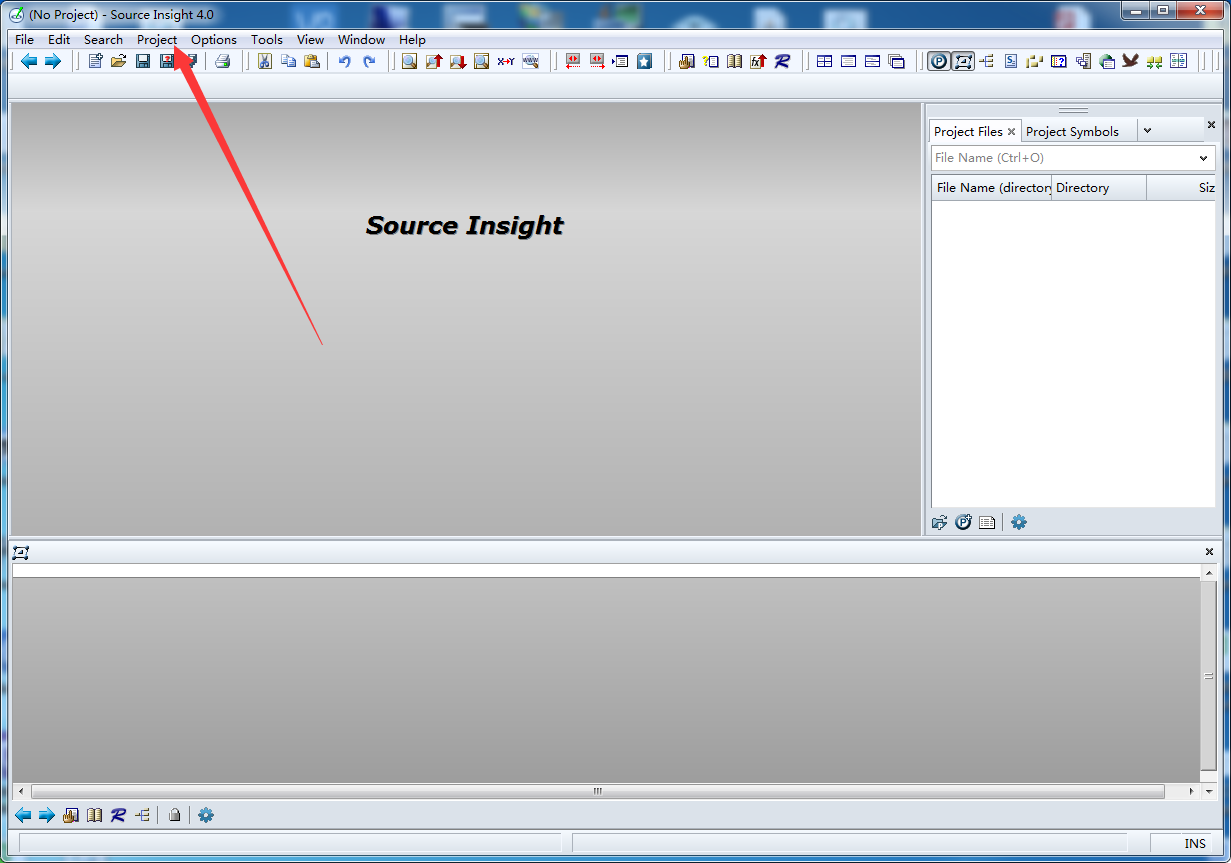Click the forward arrow in the context window toolbar
The height and width of the screenshot is (863, 1231).
click(x=46, y=815)
